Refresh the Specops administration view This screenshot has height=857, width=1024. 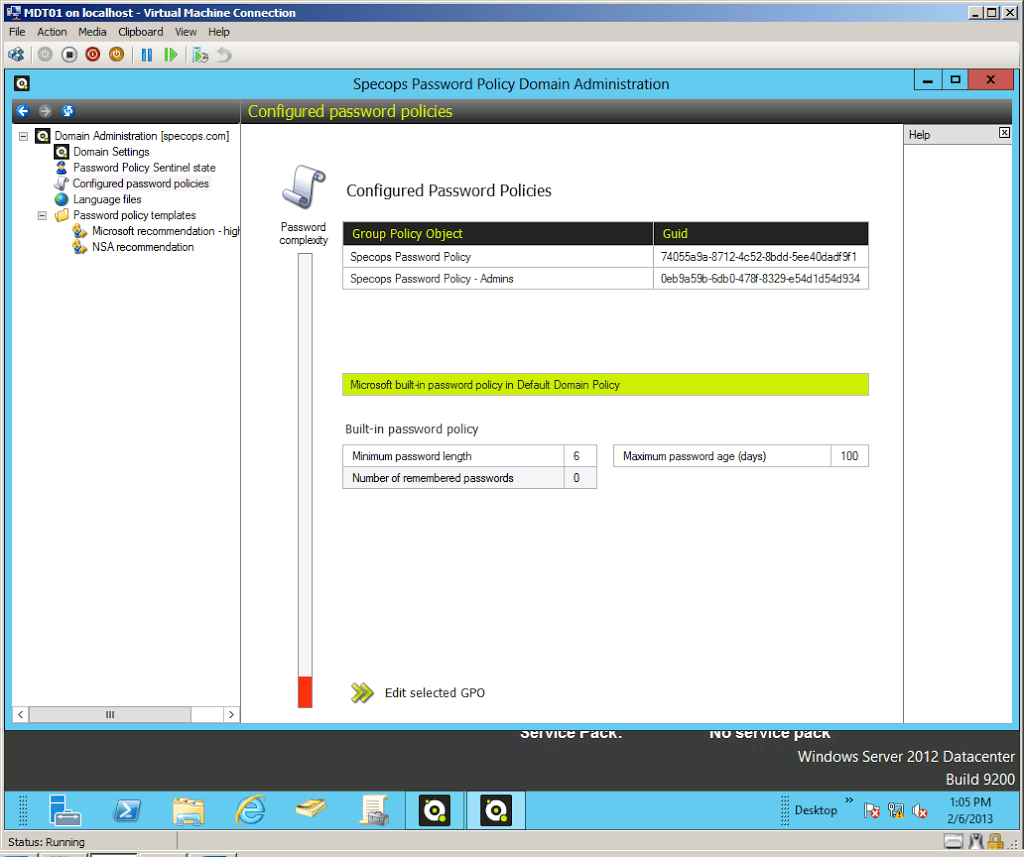tap(68, 111)
